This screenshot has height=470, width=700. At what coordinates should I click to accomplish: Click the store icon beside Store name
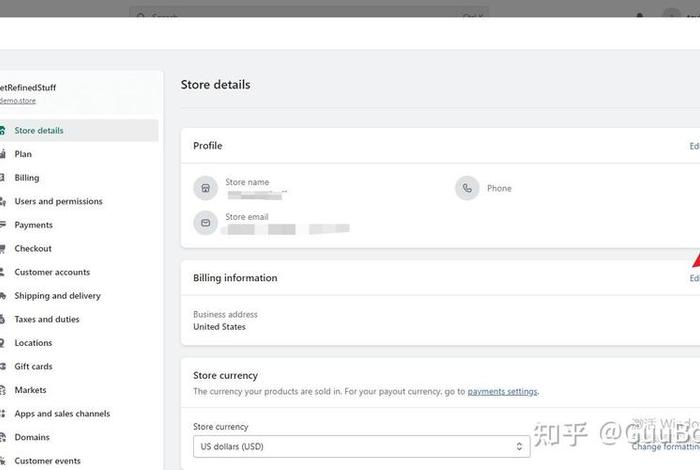click(x=205, y=188)
